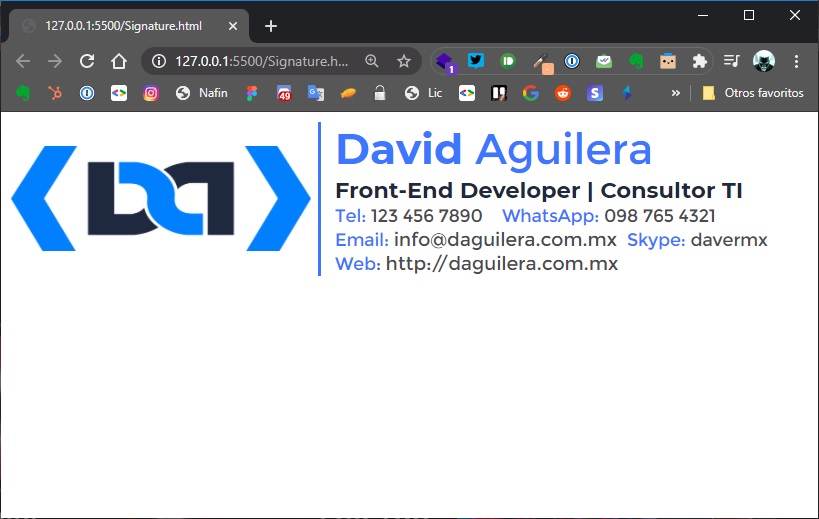Open the Twitter extension icon

475,61
